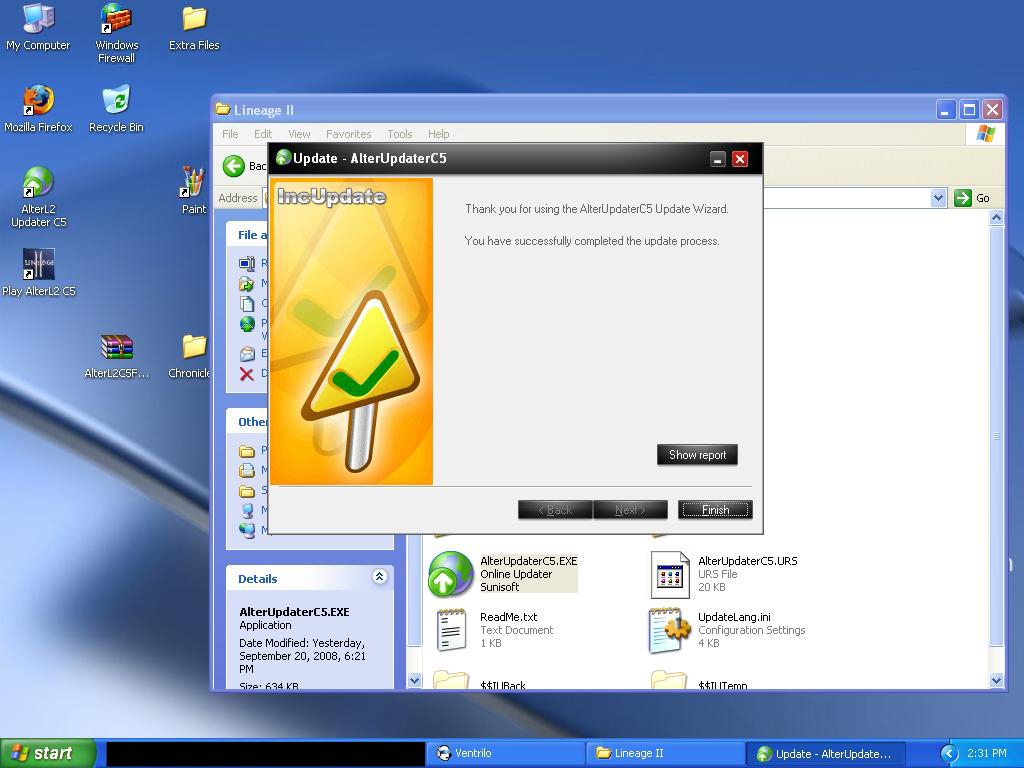Click the system tray expand arrow
1024x768 pixels.
pos(949,754)
